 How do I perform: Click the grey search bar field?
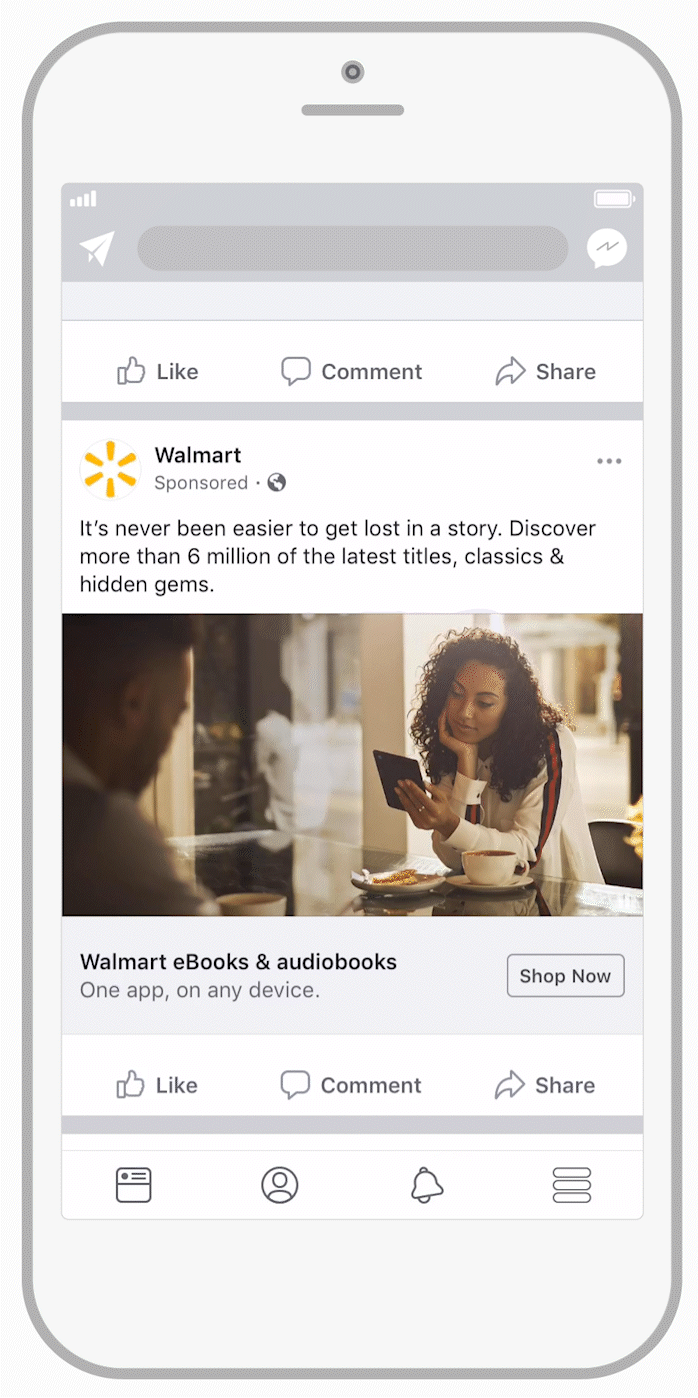tap(352, 248)
